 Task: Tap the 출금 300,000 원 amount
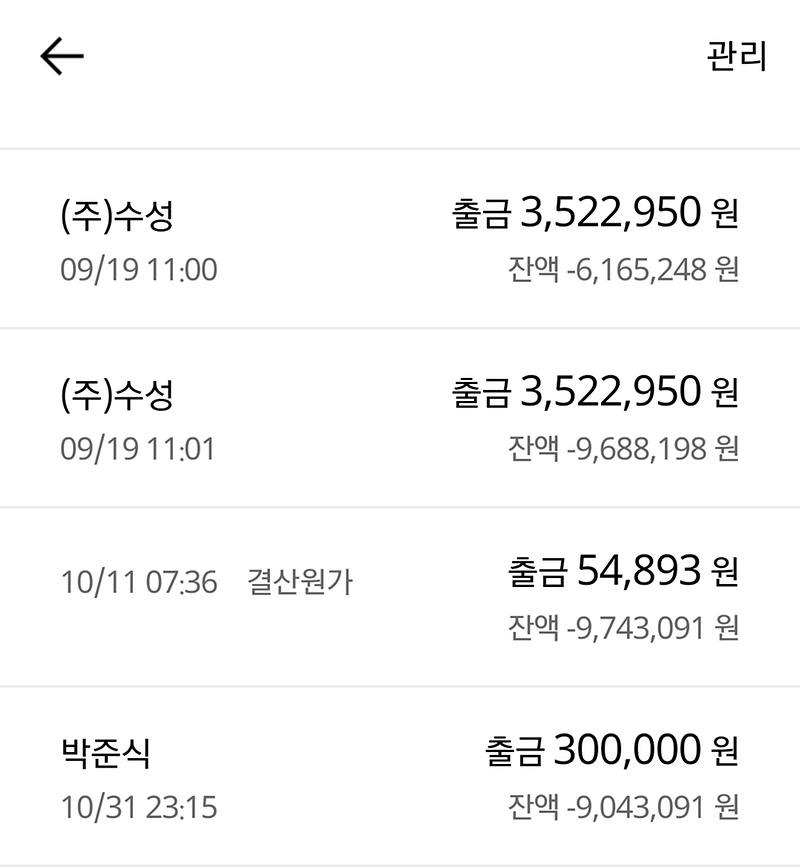[612, 750]
